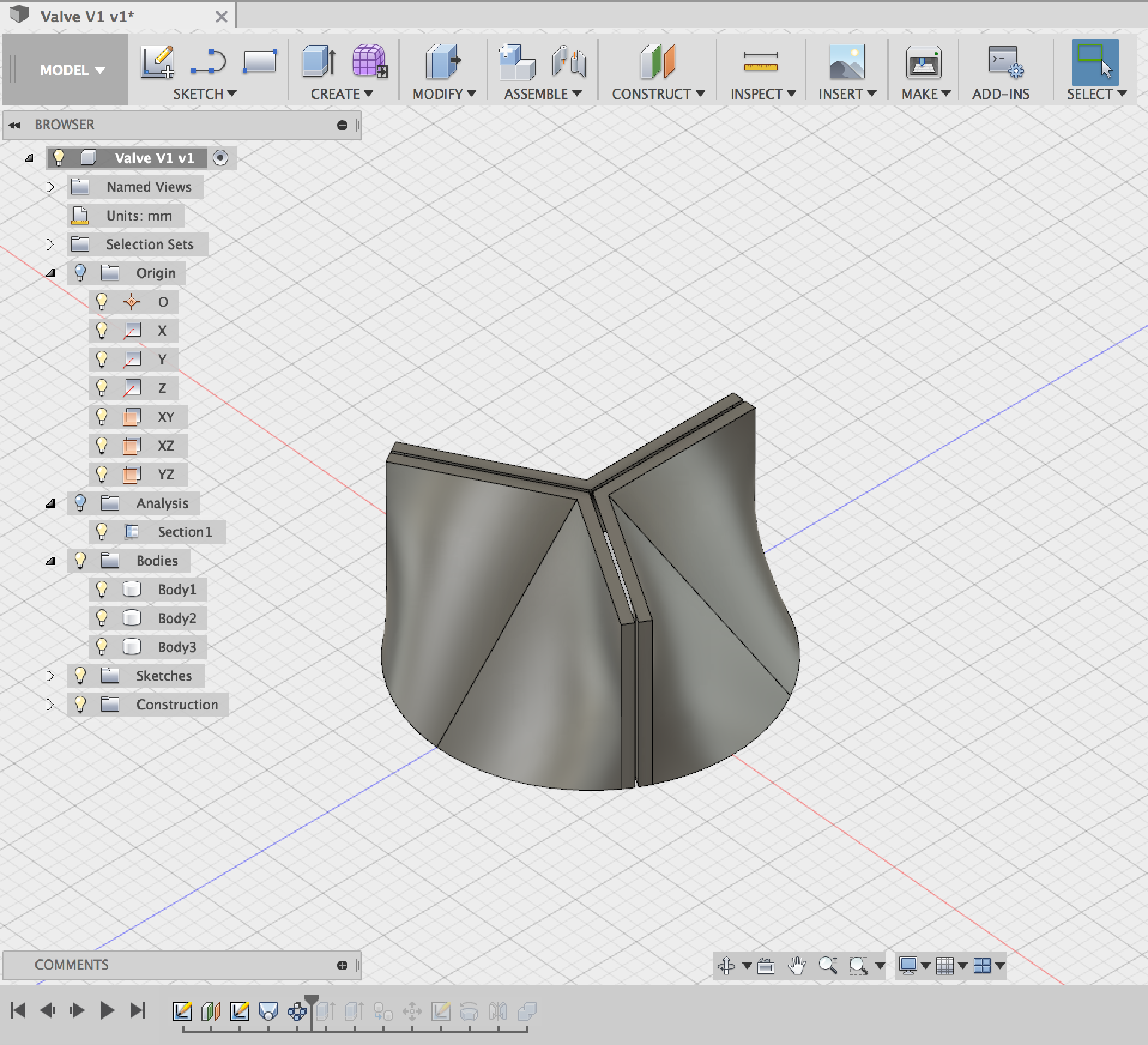The height and width of the screenshot is (1045, 1148).
Task: Click the Joint assemble icon
Action: 569,62
